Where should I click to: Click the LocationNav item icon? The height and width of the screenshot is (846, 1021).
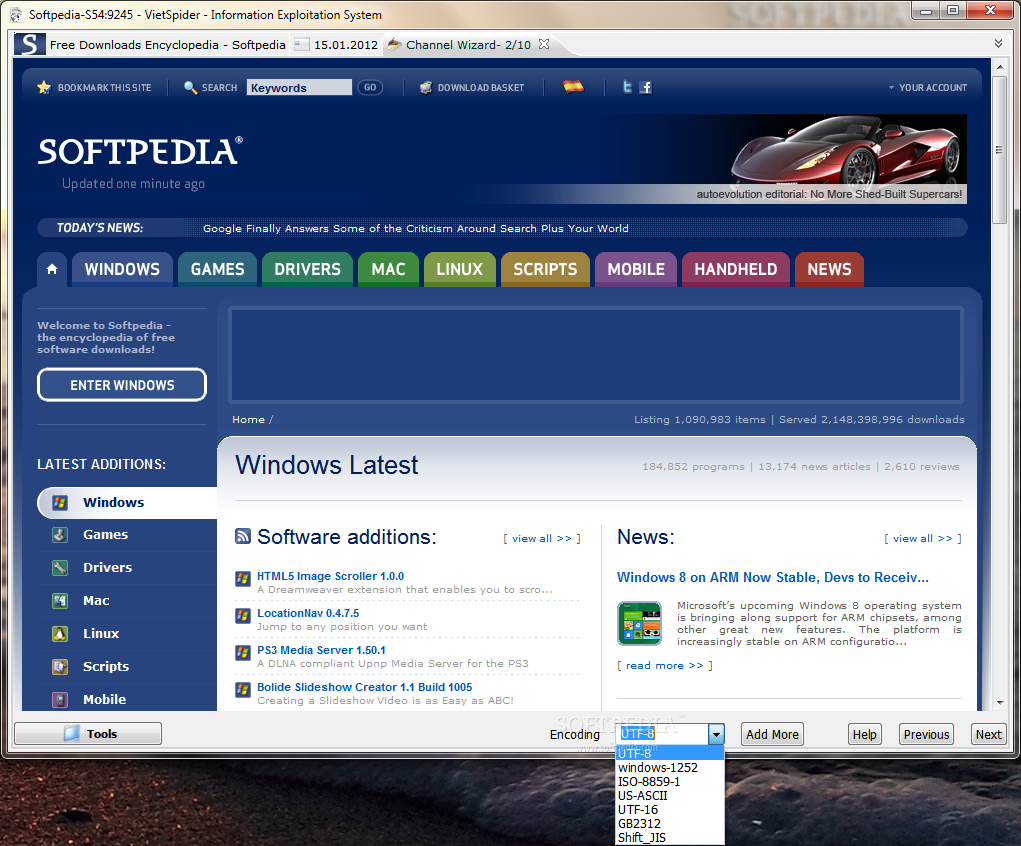tap(243, 615)
